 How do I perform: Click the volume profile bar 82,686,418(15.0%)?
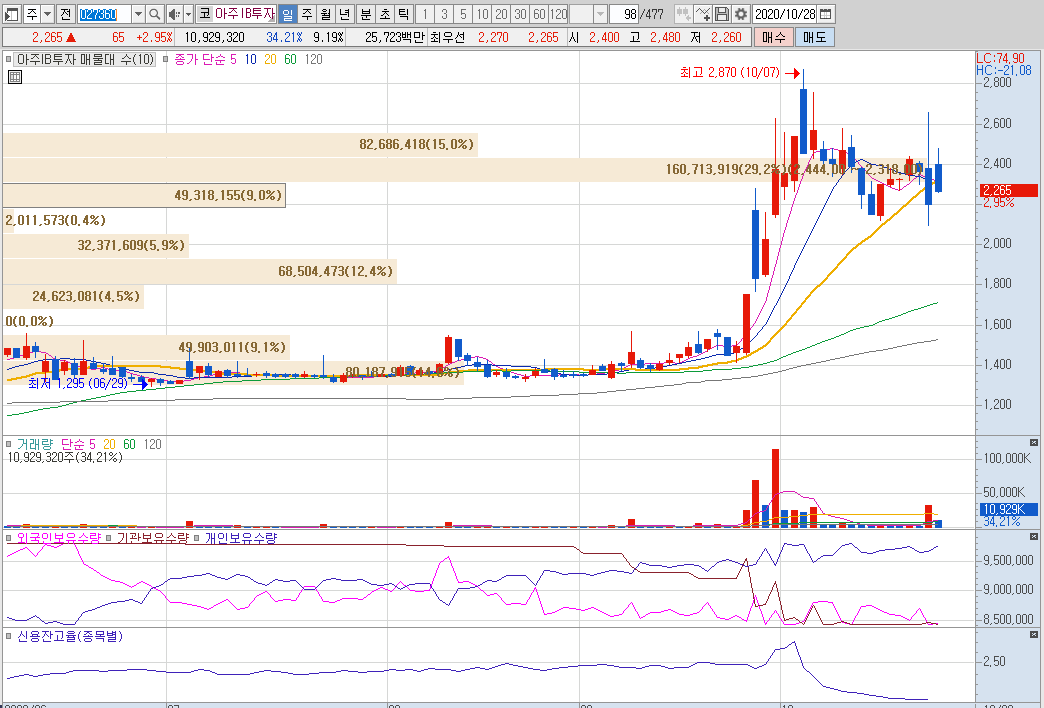coord(240,145)
